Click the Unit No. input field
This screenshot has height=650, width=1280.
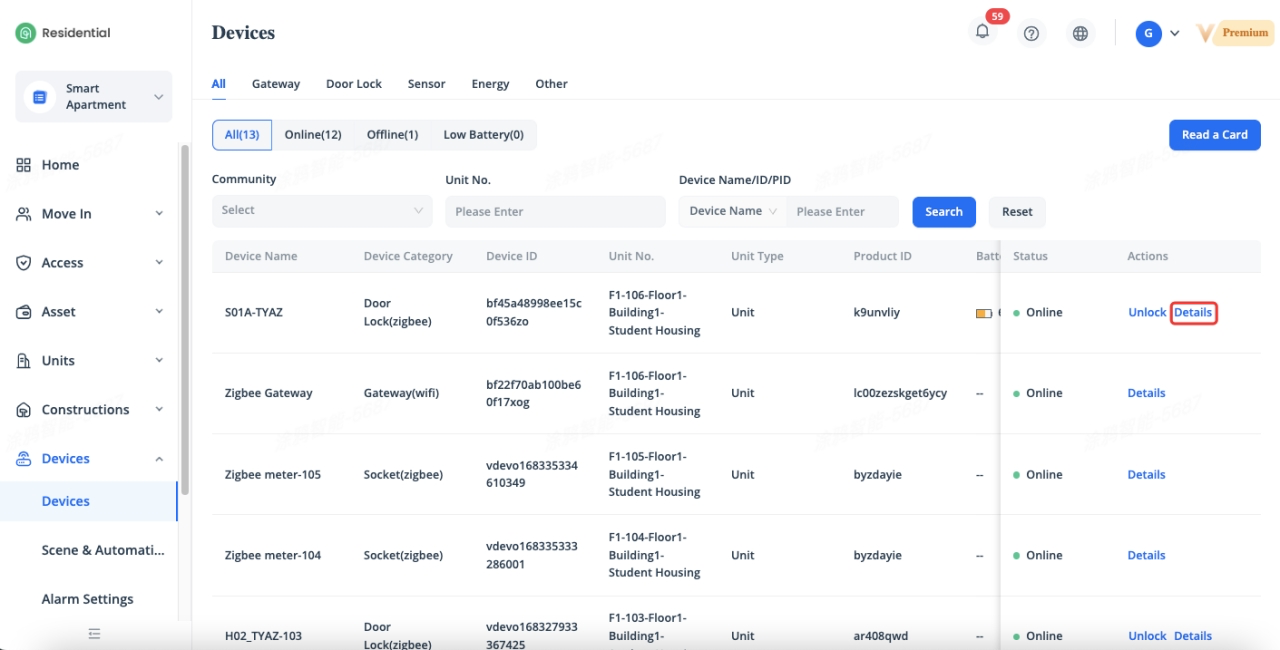[x=555, y=211]
